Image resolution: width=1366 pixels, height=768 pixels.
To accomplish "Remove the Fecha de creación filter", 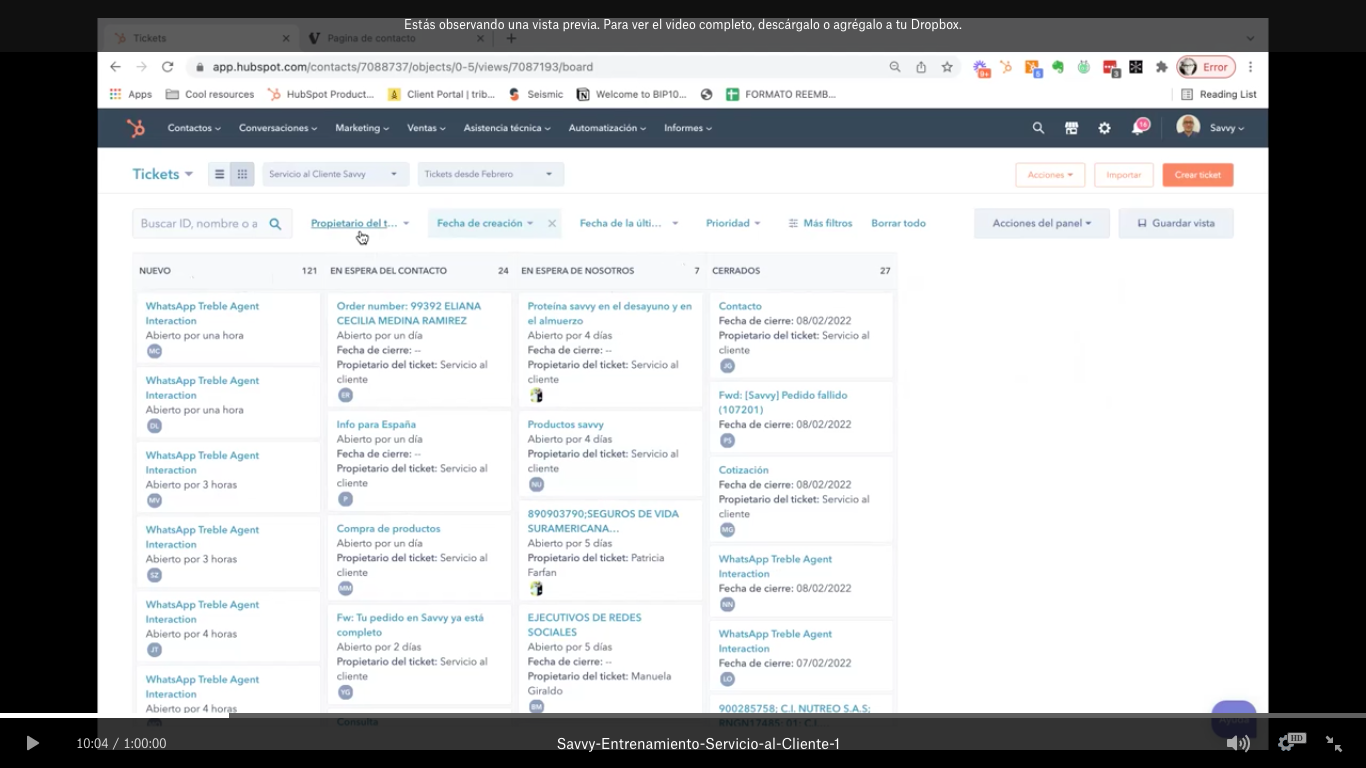I will tap(552, 224).
